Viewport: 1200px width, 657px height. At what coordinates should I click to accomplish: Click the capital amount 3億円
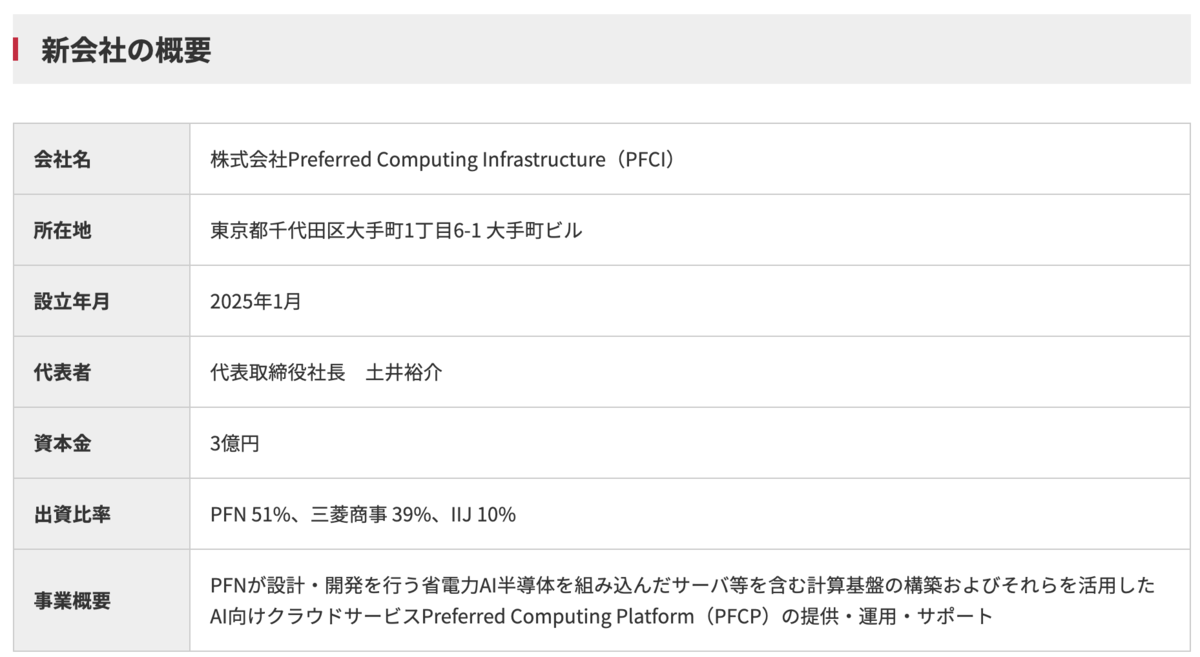click(x=235, y=443)
